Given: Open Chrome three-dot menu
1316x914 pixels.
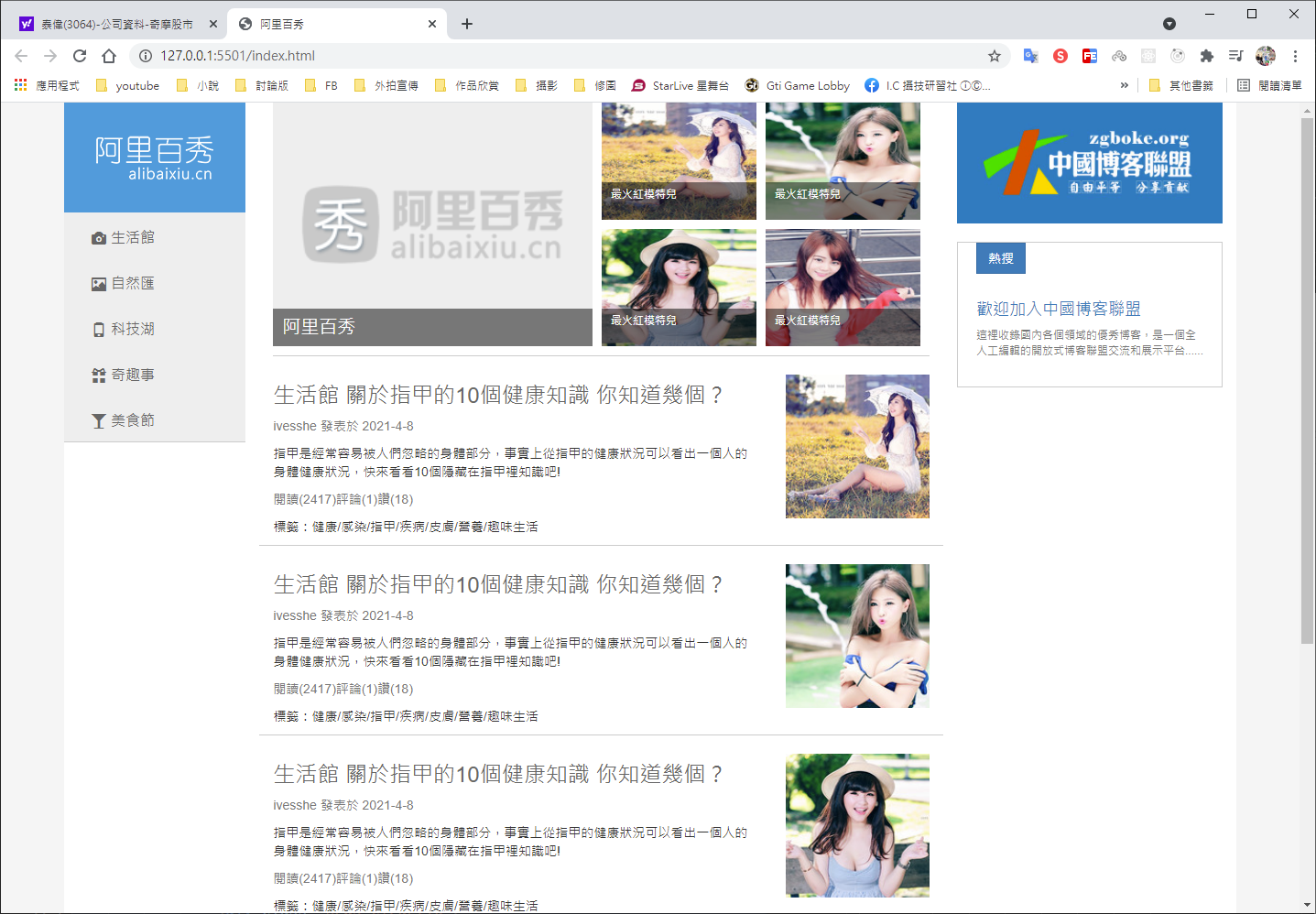Looking at the screenshot, I should tap(1295, 56).
